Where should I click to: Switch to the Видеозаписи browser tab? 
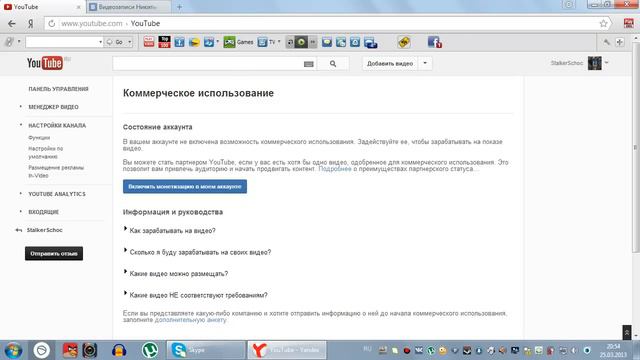tap(129, 7)
